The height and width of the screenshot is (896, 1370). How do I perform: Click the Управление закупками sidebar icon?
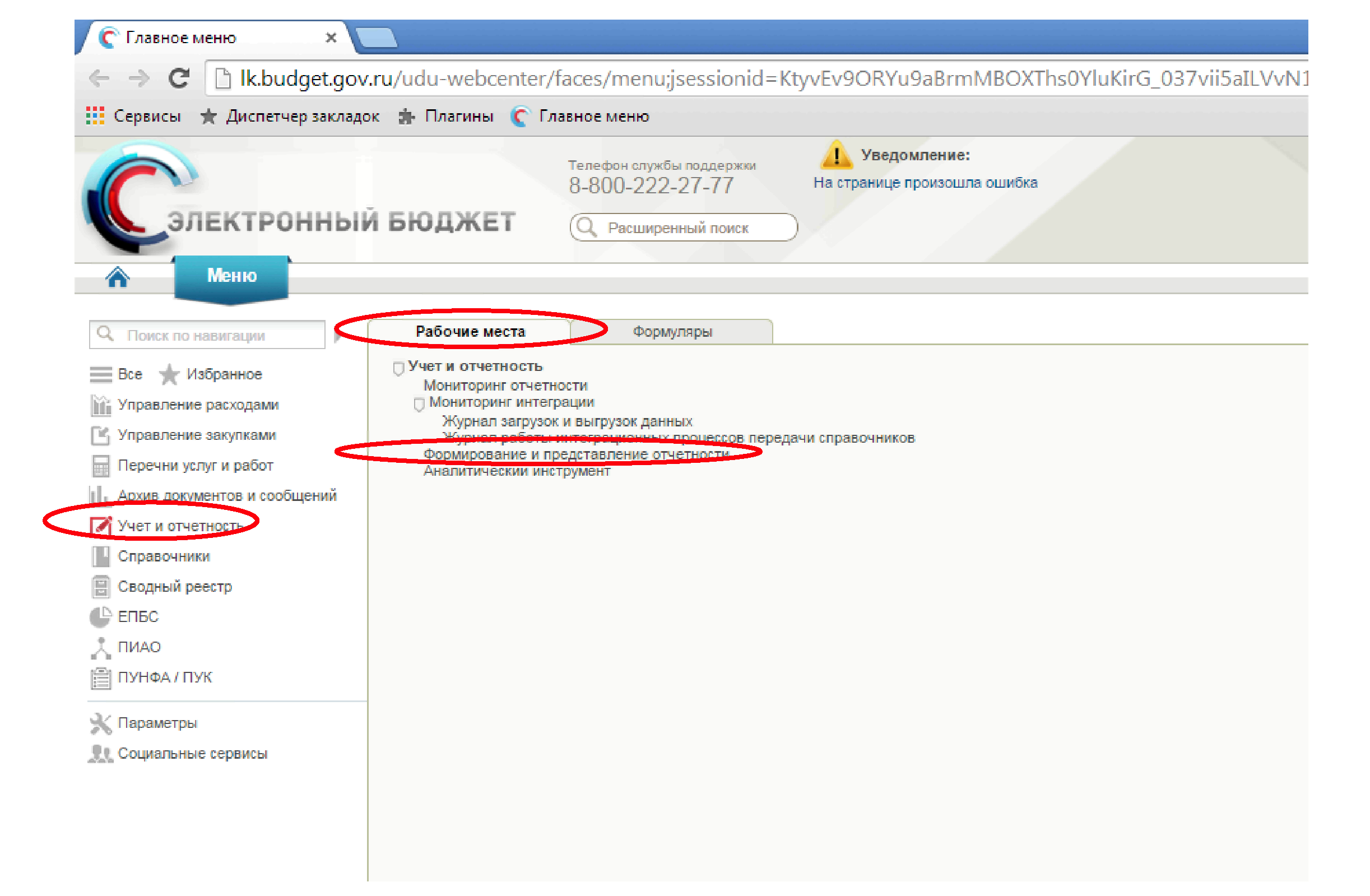(101, 436)
